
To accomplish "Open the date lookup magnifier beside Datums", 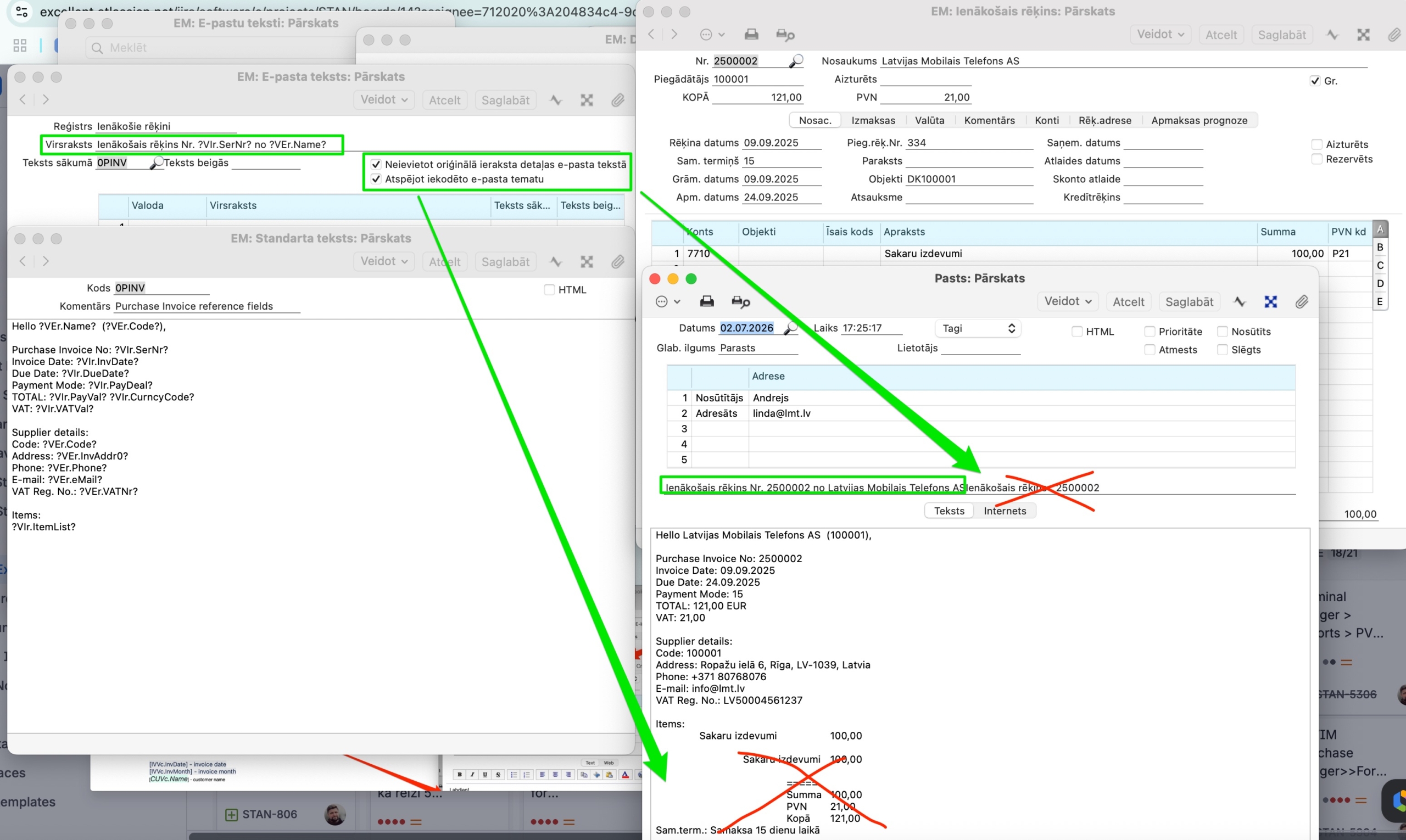I will click(790, 328).
